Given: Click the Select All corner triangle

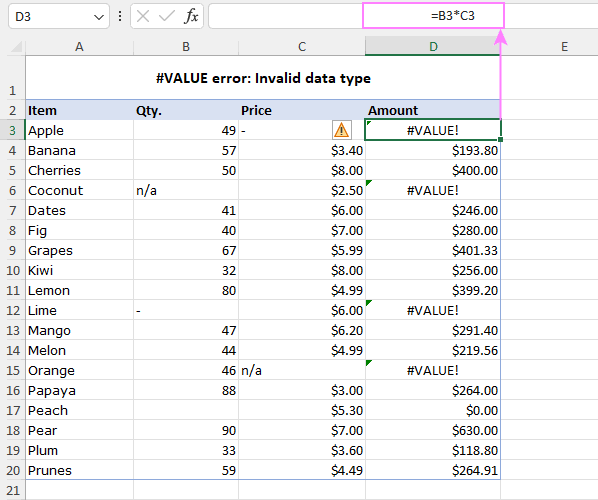Looking at the screenshot, I should tap(16, 47).
